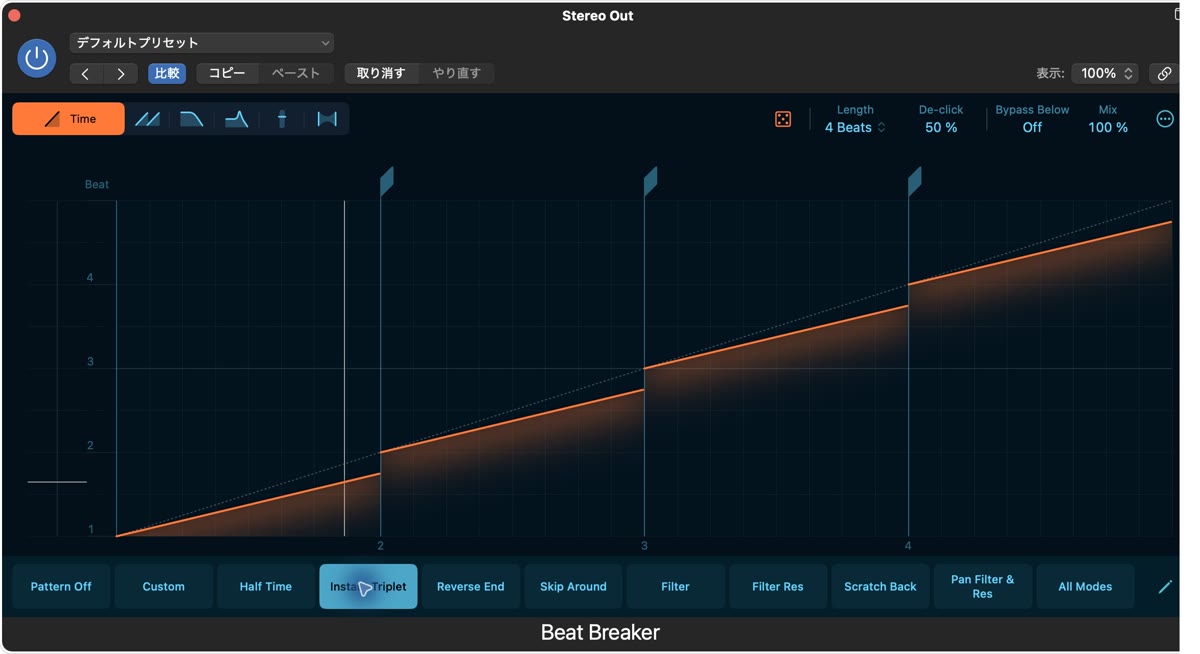Click the link icon in the header
This screenshot has height=654, width=1200.
point(1164,73)
